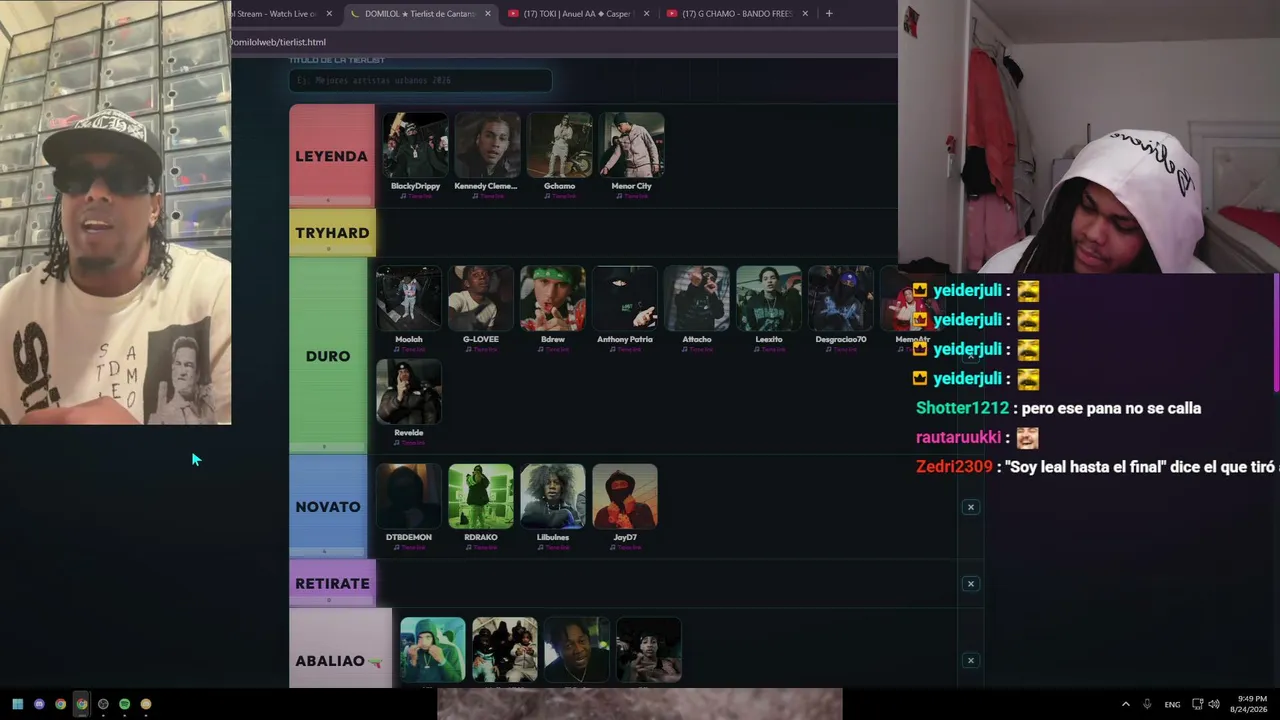The width and height of the screenshot is (1280, 720).
Task: Click the Lilbulnes artist card
Action: click(553, 505)
